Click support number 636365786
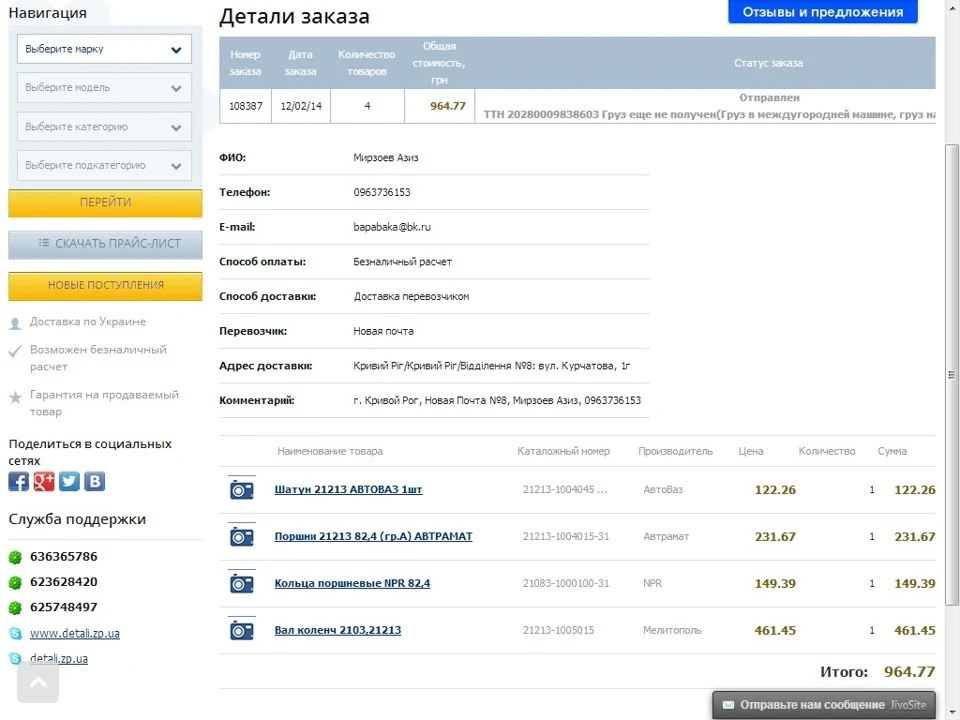This screenshot has width=960, height=720. [x=64, y=557]
